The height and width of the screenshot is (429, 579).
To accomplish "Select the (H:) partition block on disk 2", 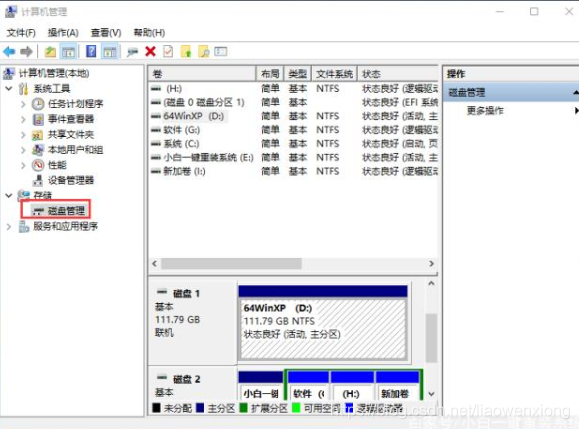I will coord(352,386).
